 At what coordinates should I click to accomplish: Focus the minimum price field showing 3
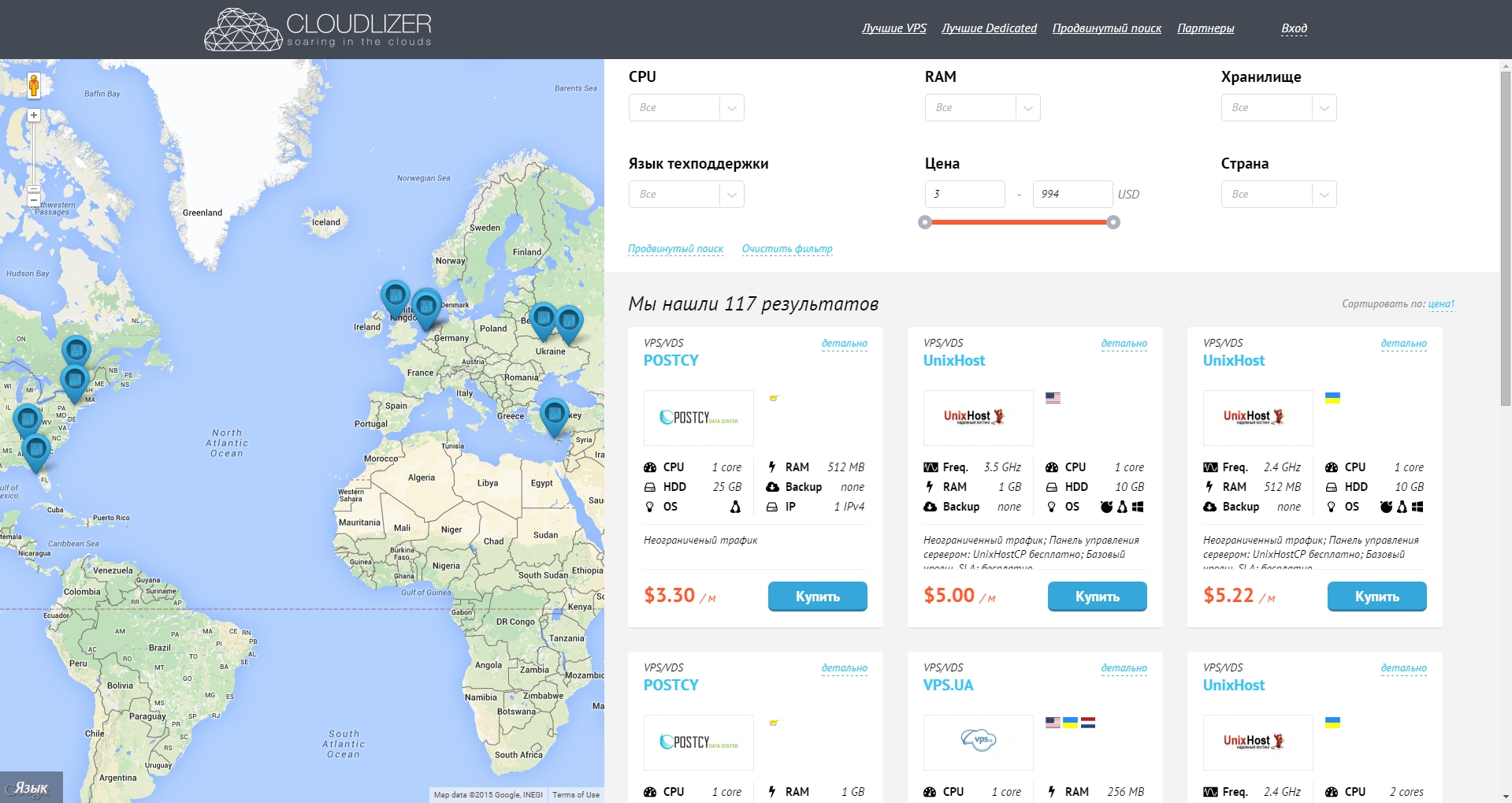965,195
